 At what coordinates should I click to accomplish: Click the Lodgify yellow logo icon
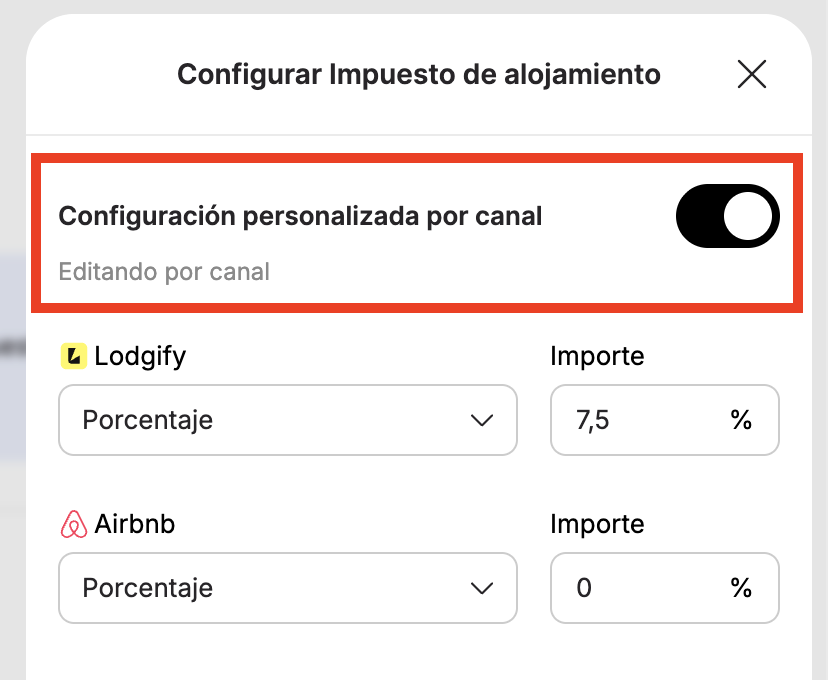click(74, 356)
